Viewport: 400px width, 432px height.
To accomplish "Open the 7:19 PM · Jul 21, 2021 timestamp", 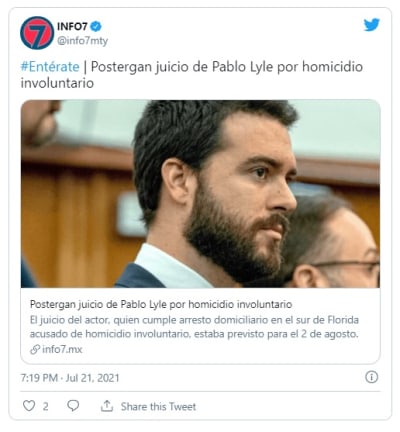I will coord(70,378).
